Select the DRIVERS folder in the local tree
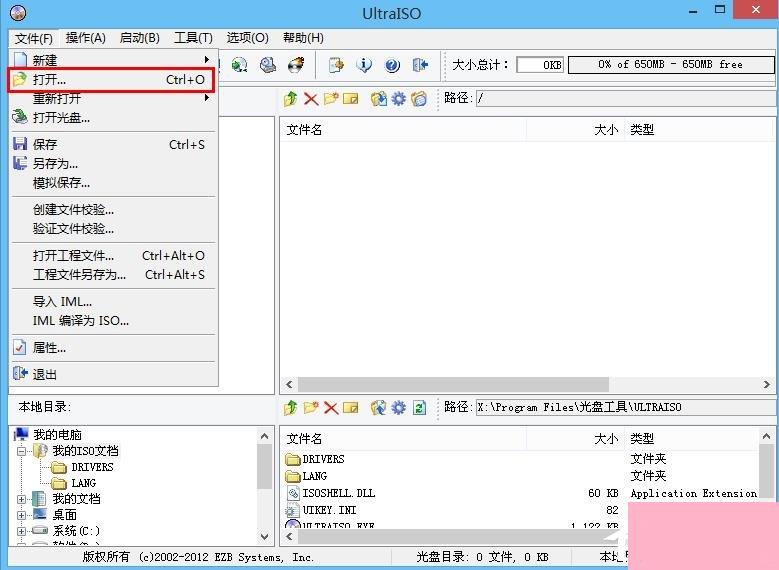The height and width of the screenshot is (570, 779). pos(92,467)
